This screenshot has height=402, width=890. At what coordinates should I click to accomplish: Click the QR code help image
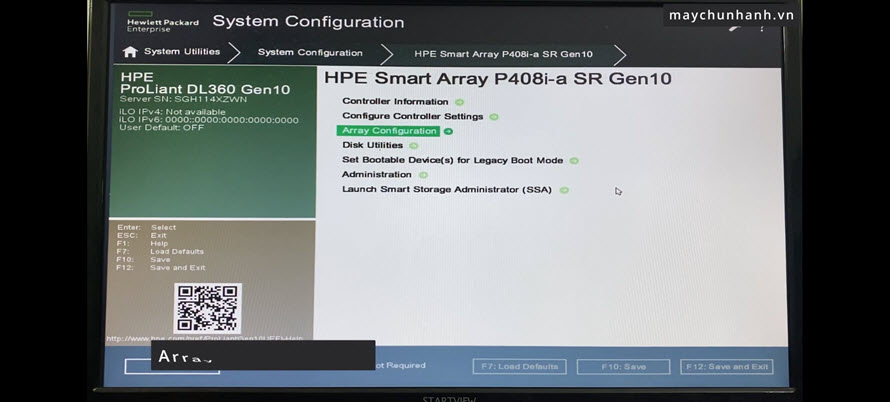pyautogui.click(x=208, y=308)
